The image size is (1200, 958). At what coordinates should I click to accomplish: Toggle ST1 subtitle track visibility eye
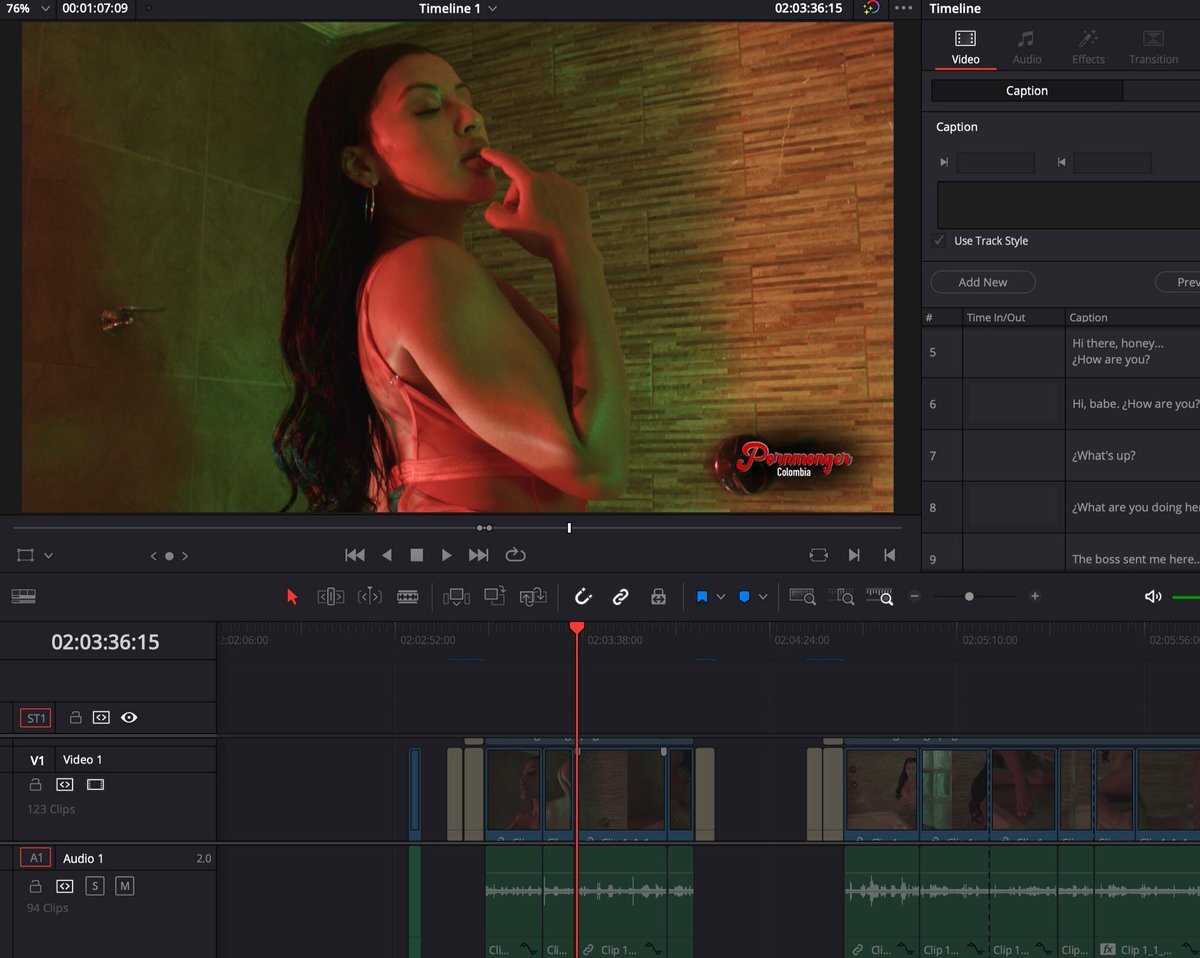[129, 717]
